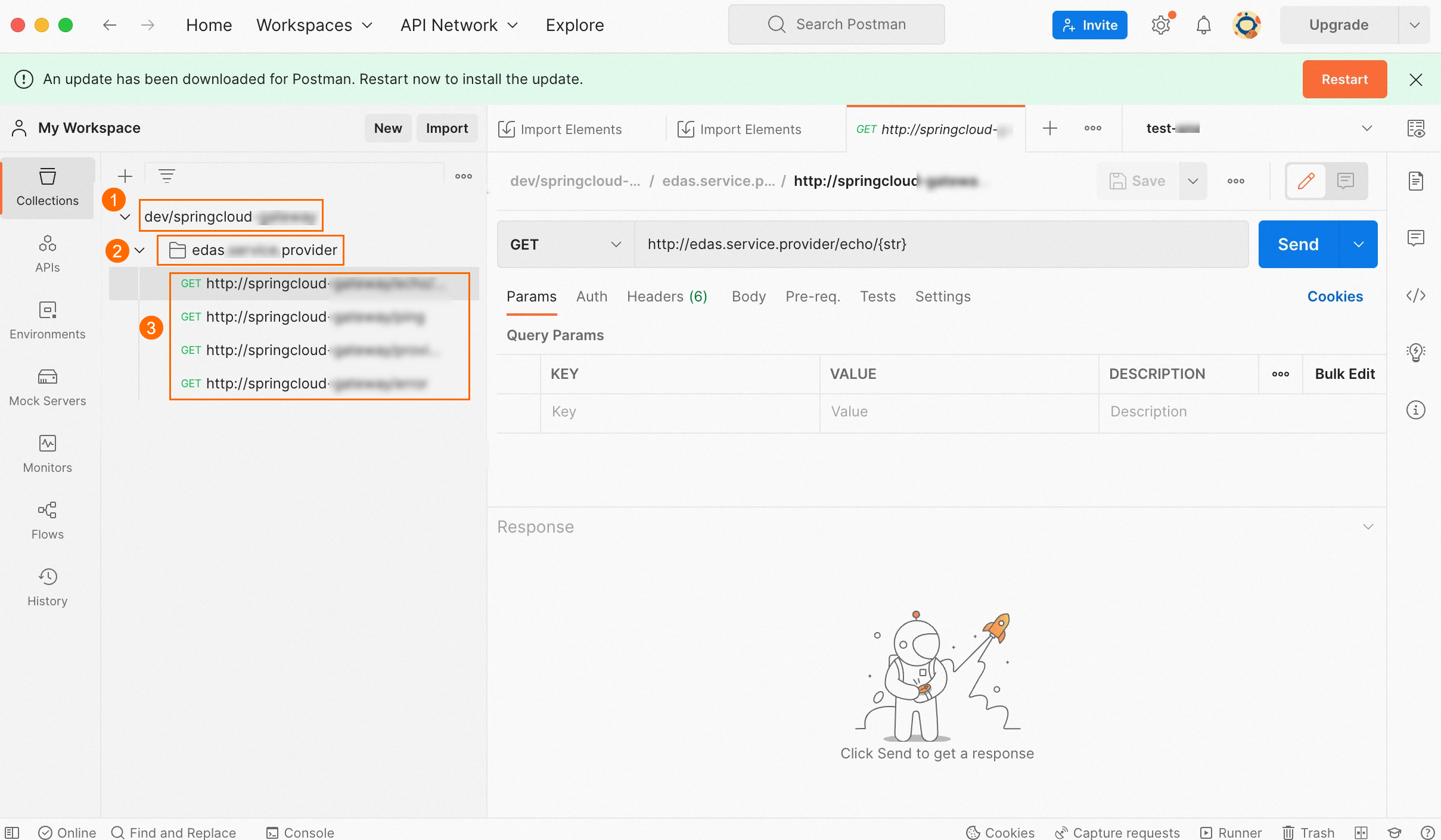Open notifications bell icon

[x=1204, y=25]
